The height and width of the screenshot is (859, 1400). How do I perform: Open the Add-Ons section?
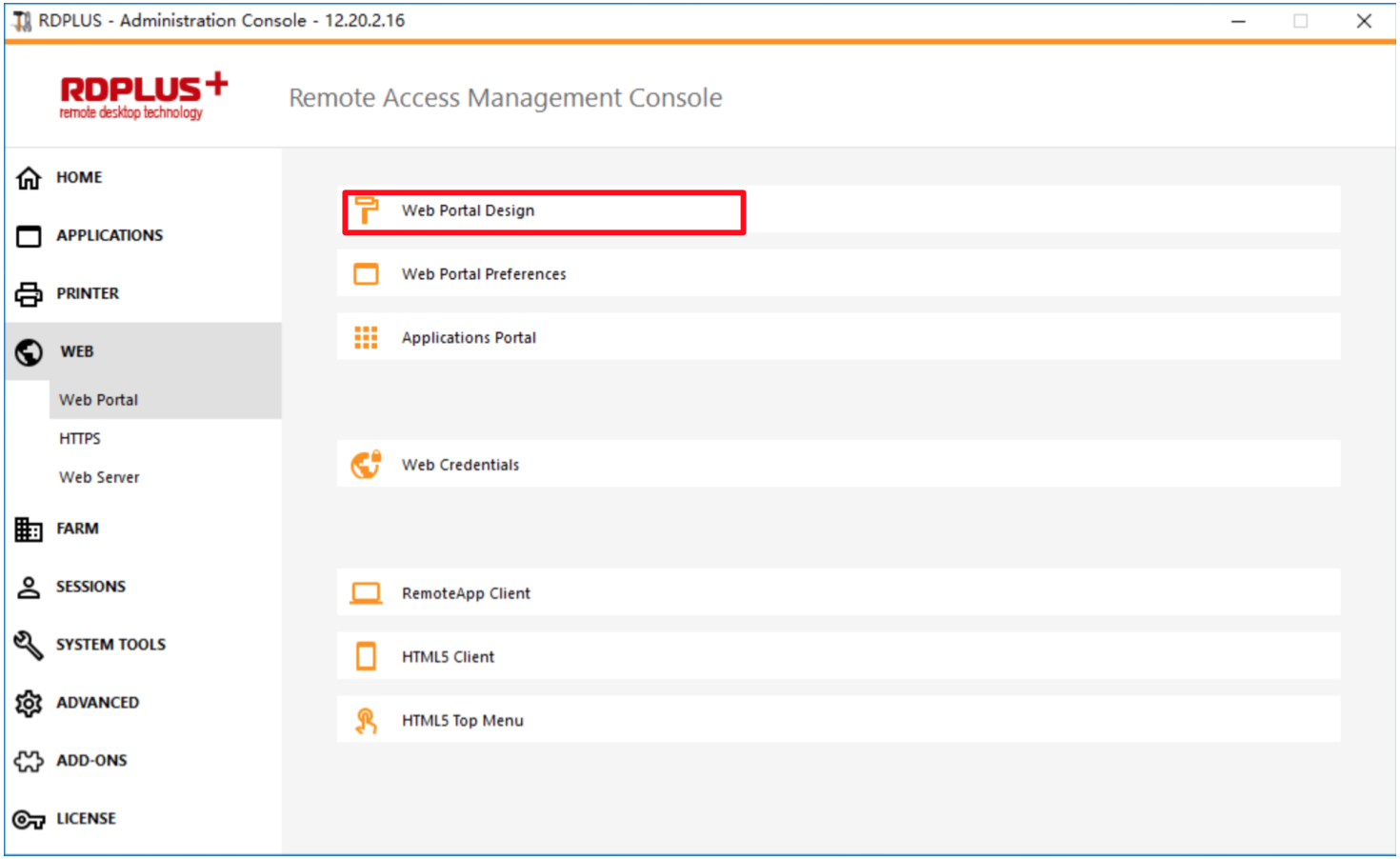pos(91,761)
